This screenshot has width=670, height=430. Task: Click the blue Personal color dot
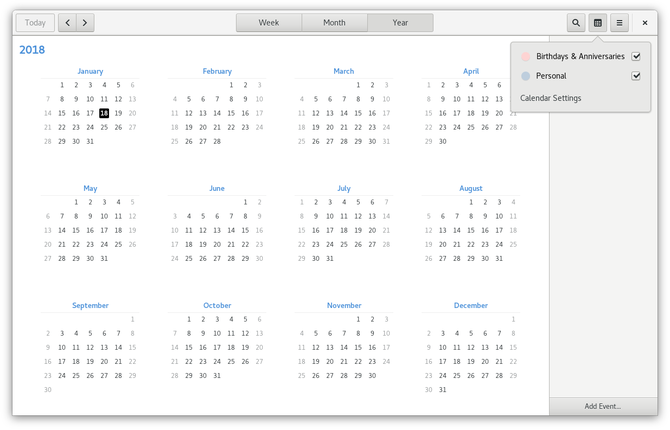point(526,76)
